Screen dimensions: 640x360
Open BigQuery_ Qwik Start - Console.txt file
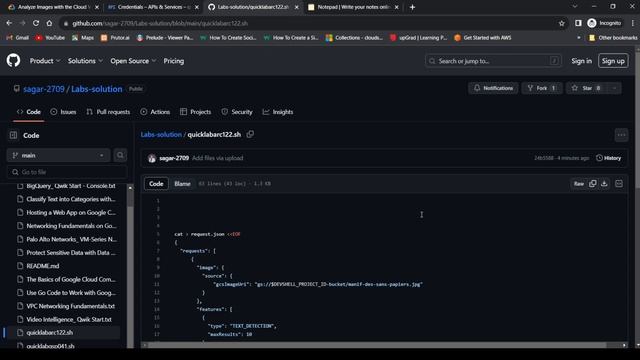point(71,186)
